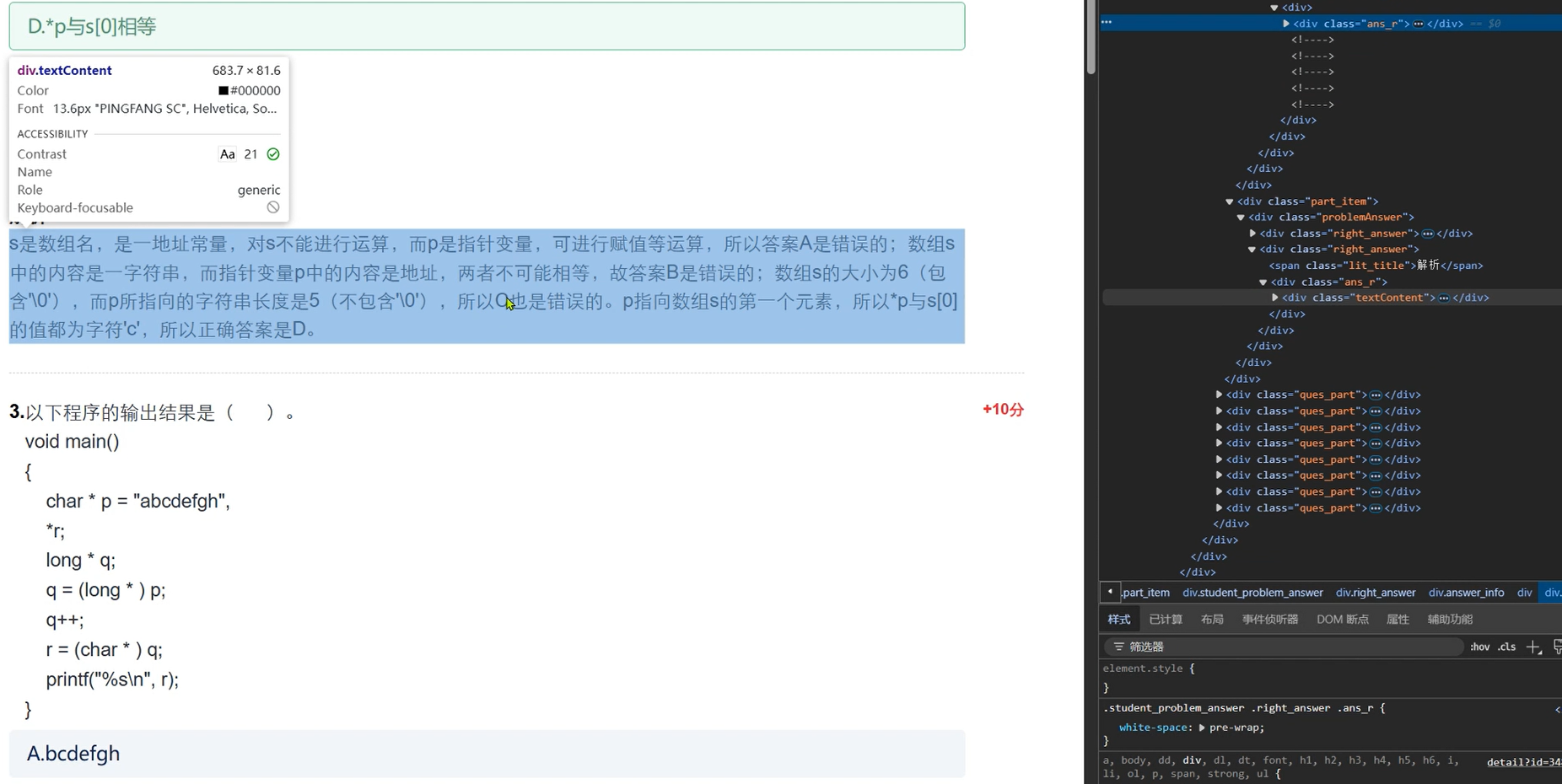Click green contrast checkmark icon in tooltip
The height and width of the screenshot is (784, 1562).
pos(273,154)
